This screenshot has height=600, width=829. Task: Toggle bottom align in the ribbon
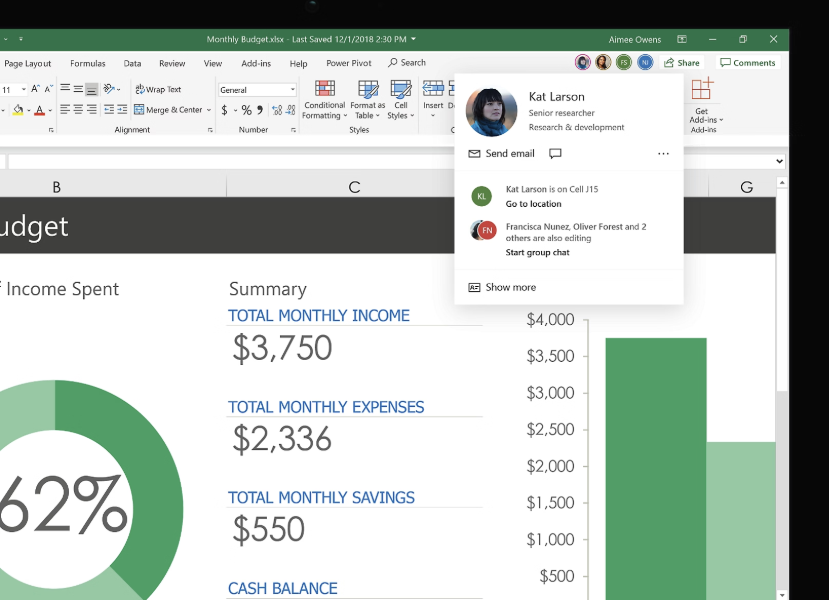[91, 89]
